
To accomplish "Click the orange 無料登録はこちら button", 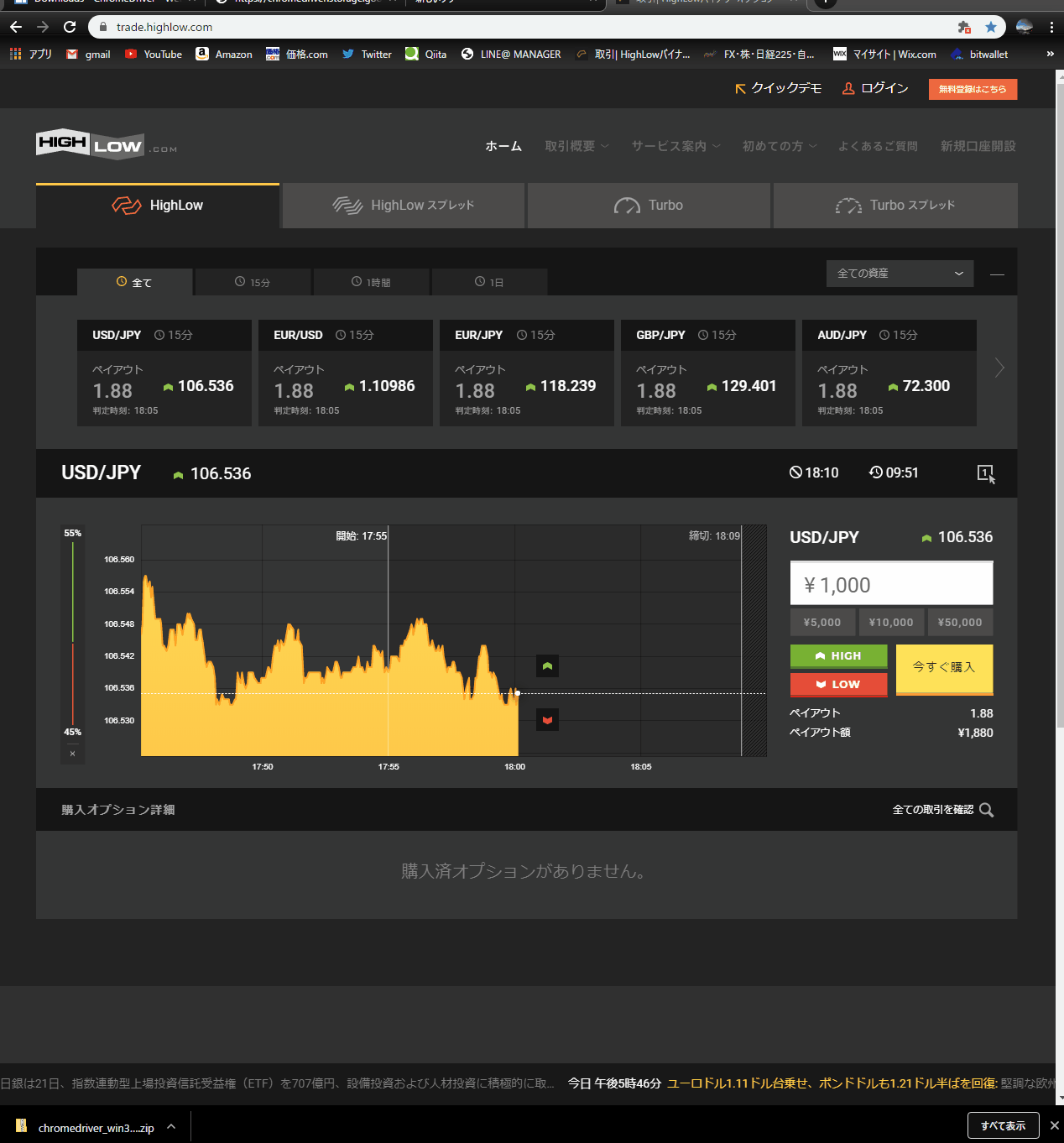I will click(x=973, y=89).
